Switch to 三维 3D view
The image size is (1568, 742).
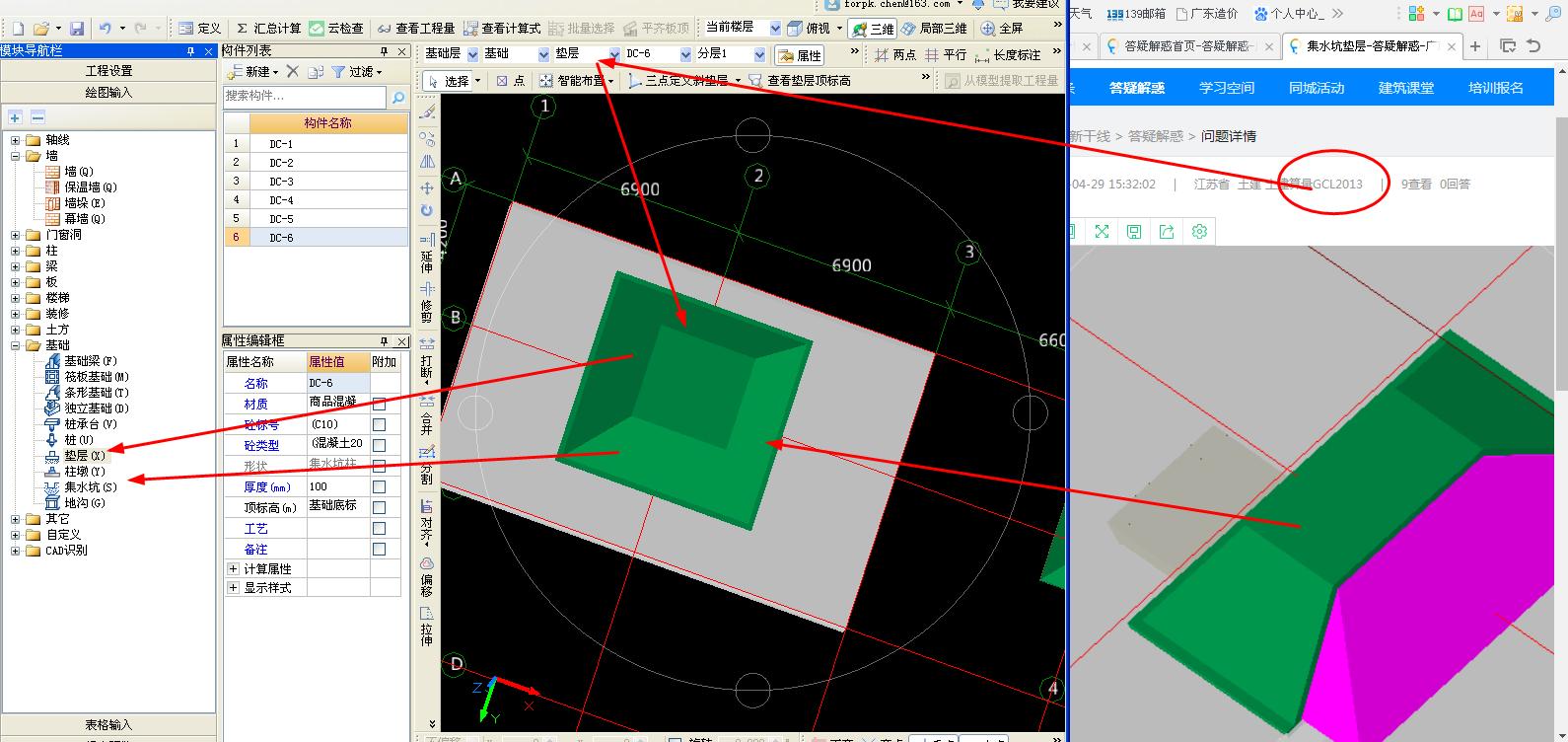[x=872, y=29]
